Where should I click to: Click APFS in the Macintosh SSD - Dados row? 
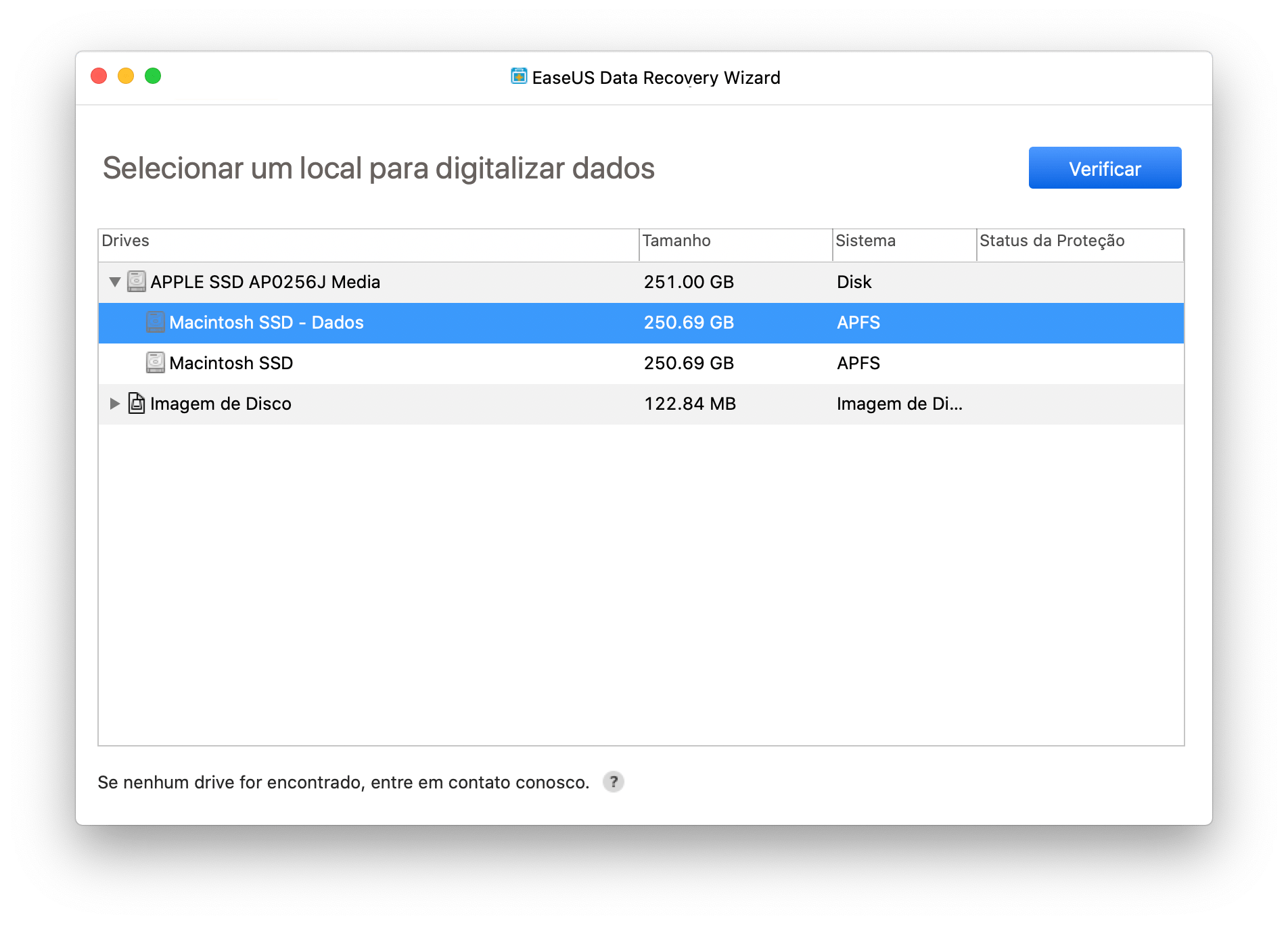(x=858, y=323)
